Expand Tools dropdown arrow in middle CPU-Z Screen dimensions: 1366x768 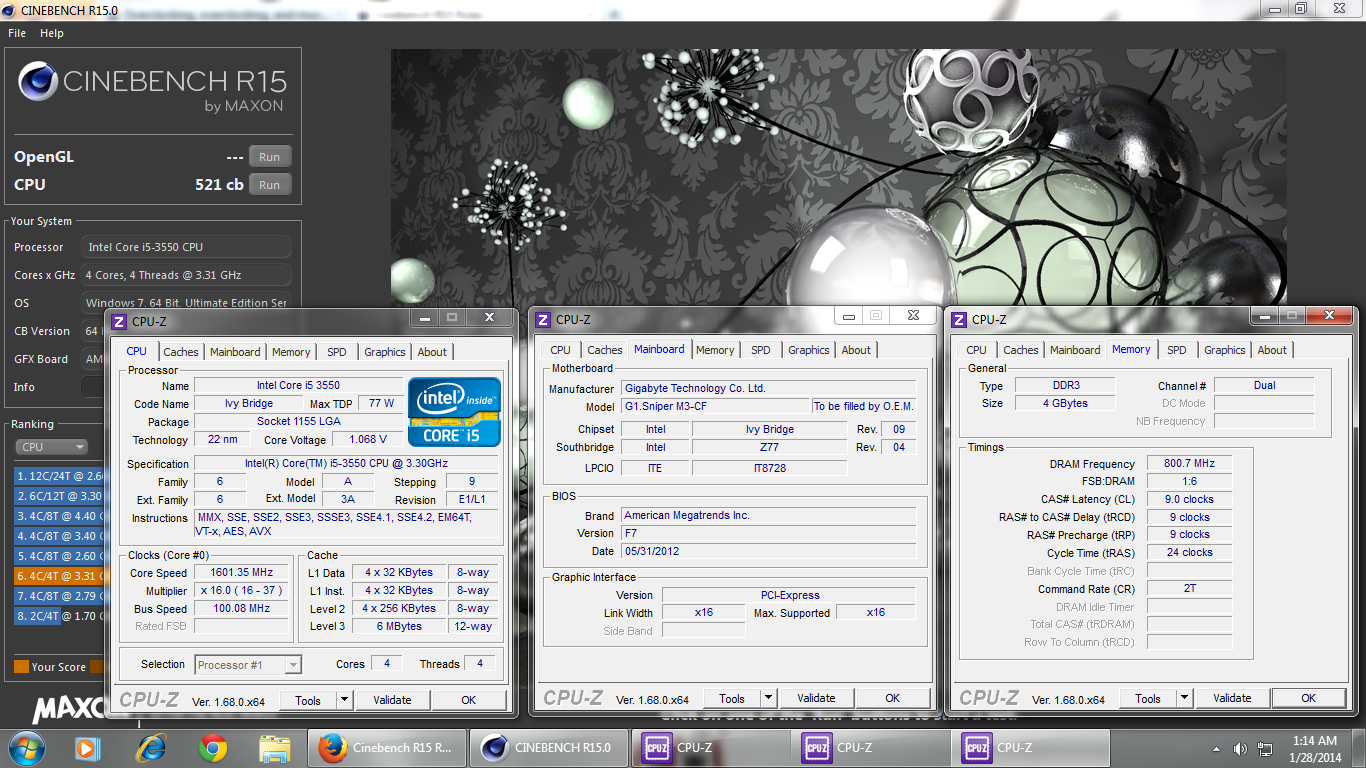(768, 698)
